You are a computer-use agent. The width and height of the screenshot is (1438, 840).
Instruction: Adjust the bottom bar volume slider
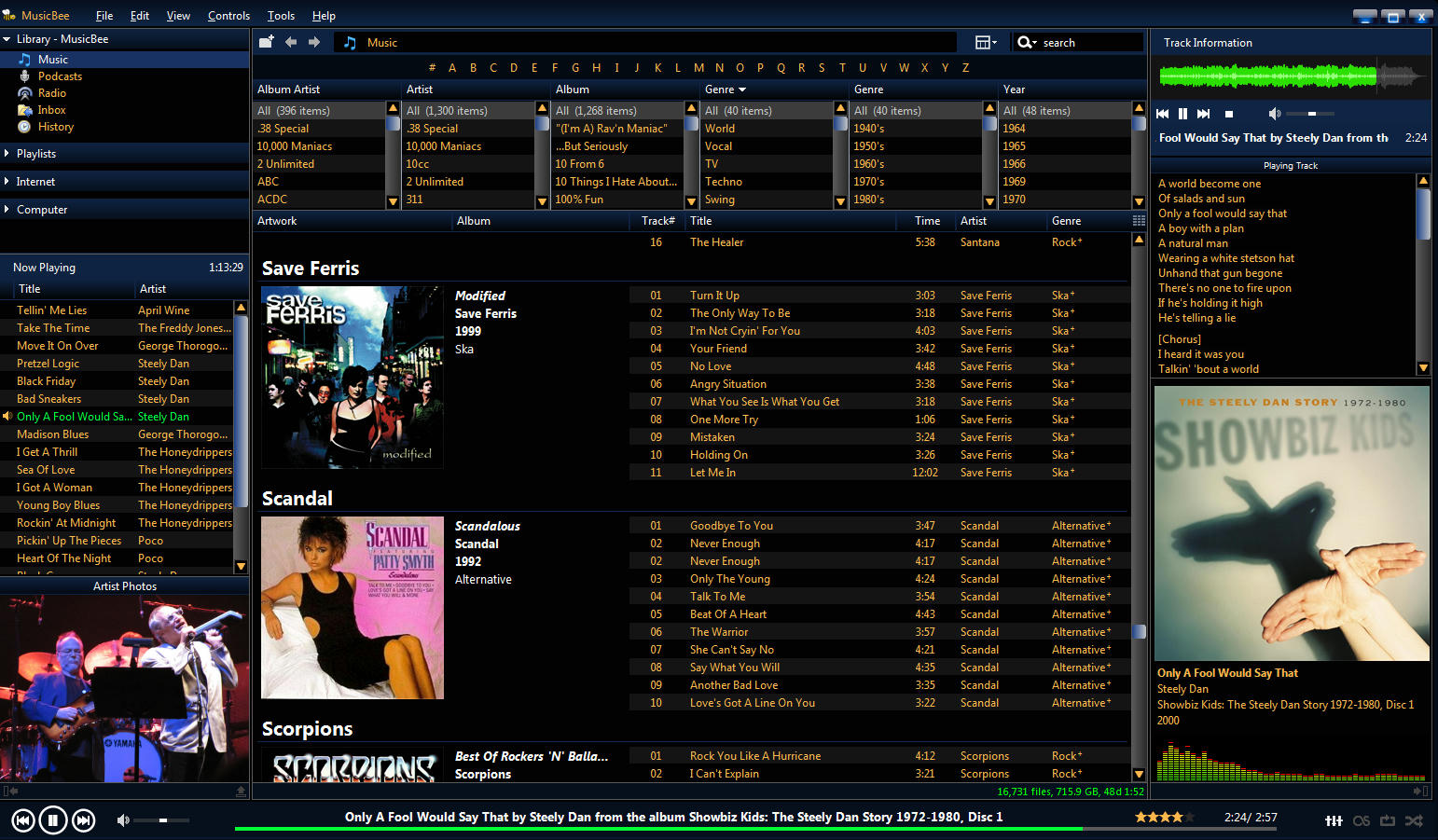(x=161, y=820)
